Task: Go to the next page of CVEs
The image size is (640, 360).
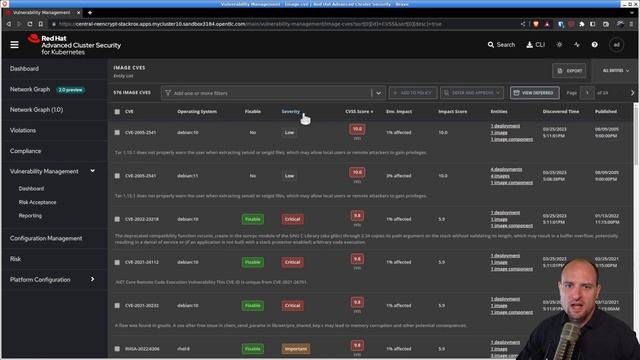Action: pos(632,93)
